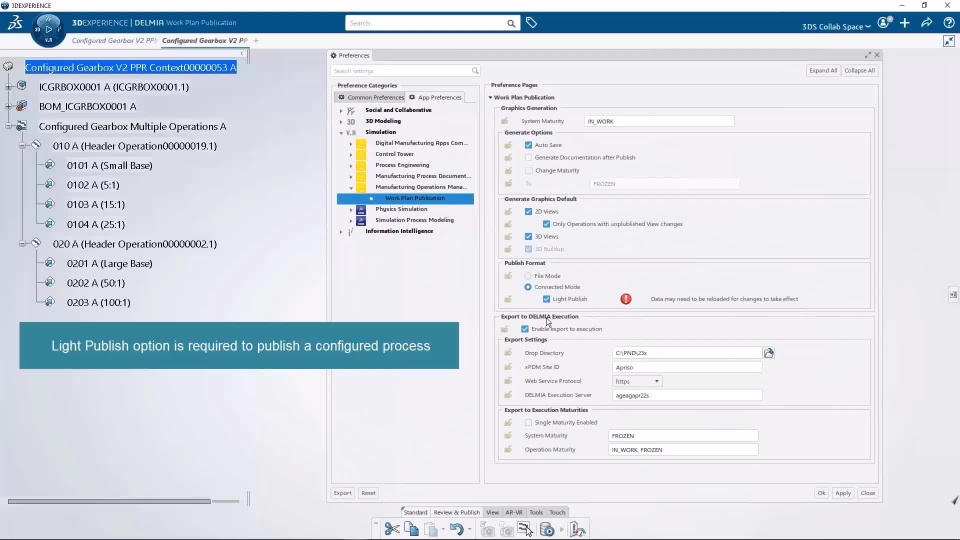Image resolution: width=960 pixels, height=540 pixels.
Task: Toggle the Auto Save checkbox
Action: (528, 145)
